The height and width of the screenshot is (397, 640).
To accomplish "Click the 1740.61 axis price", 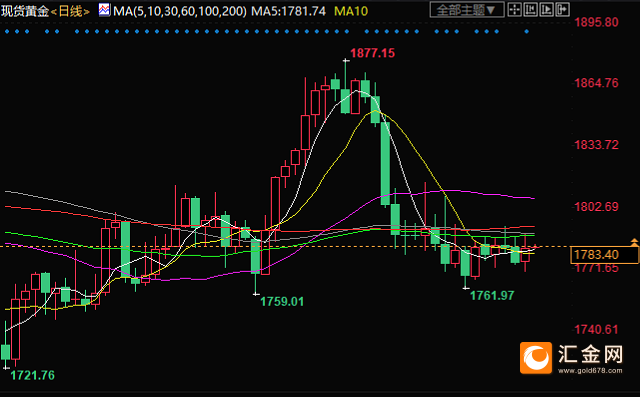I will (x=596, y=329).
